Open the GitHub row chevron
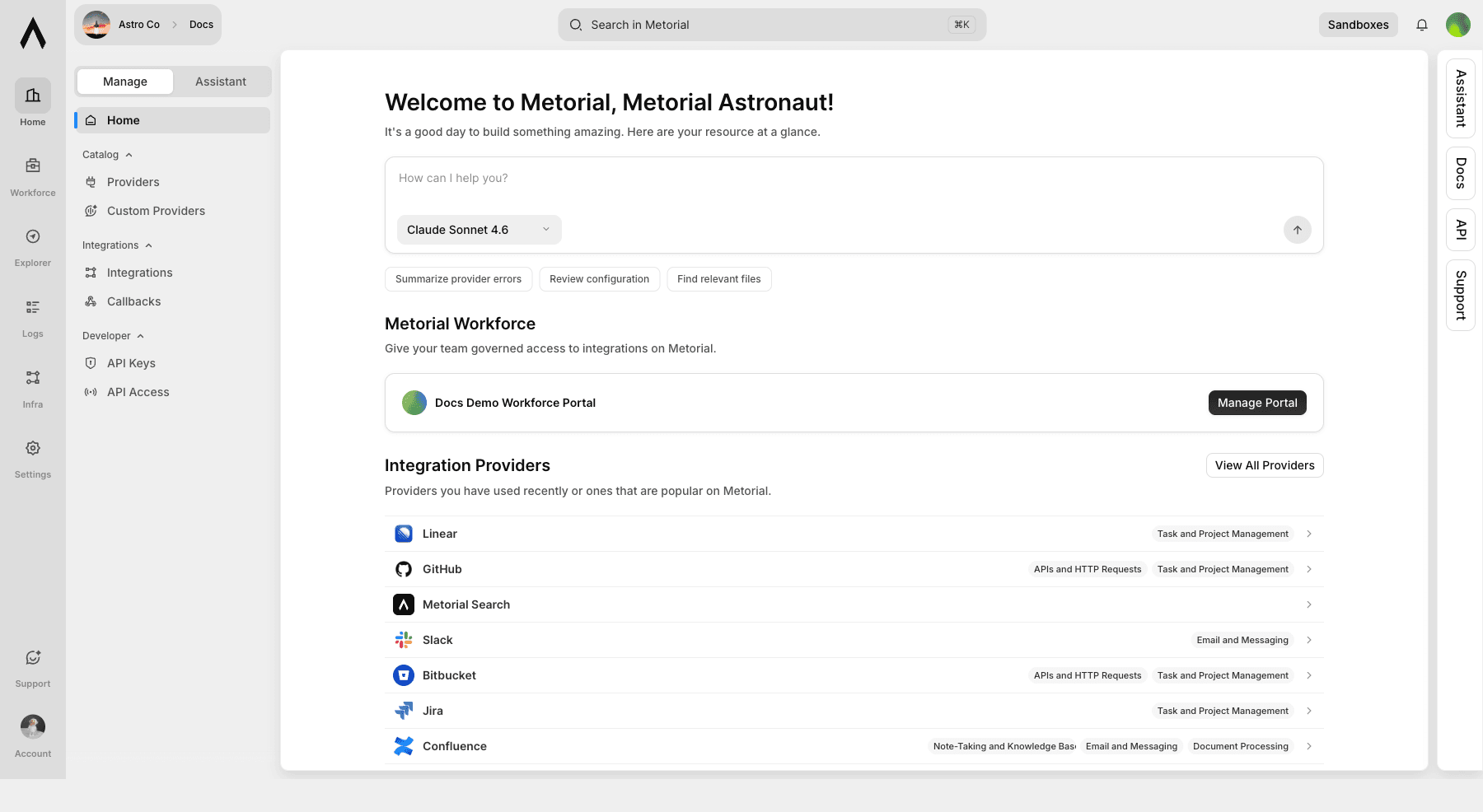1483x812 pixels. pos(1309,569)
